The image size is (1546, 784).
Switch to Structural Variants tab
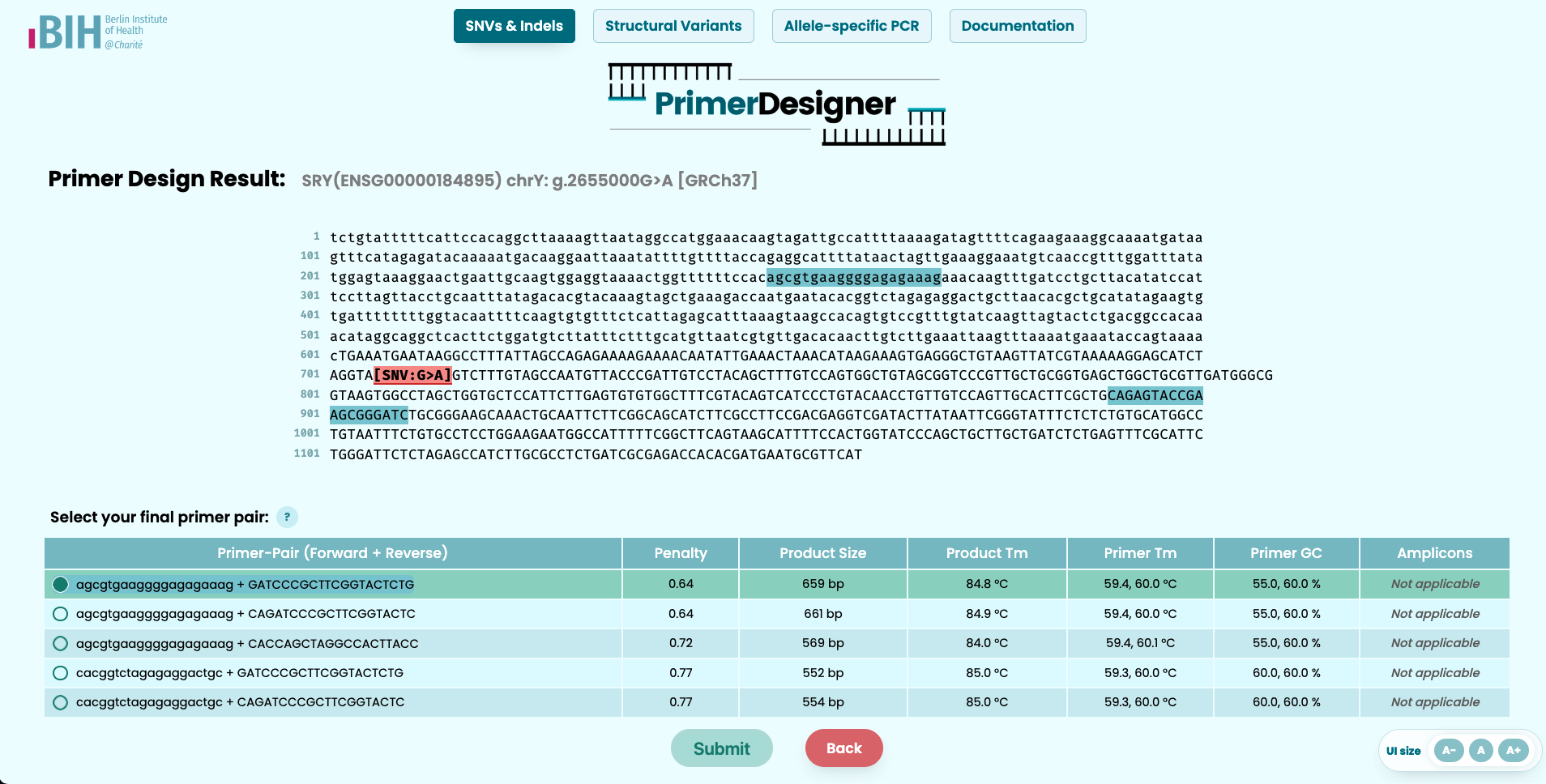tap(673, 26)
